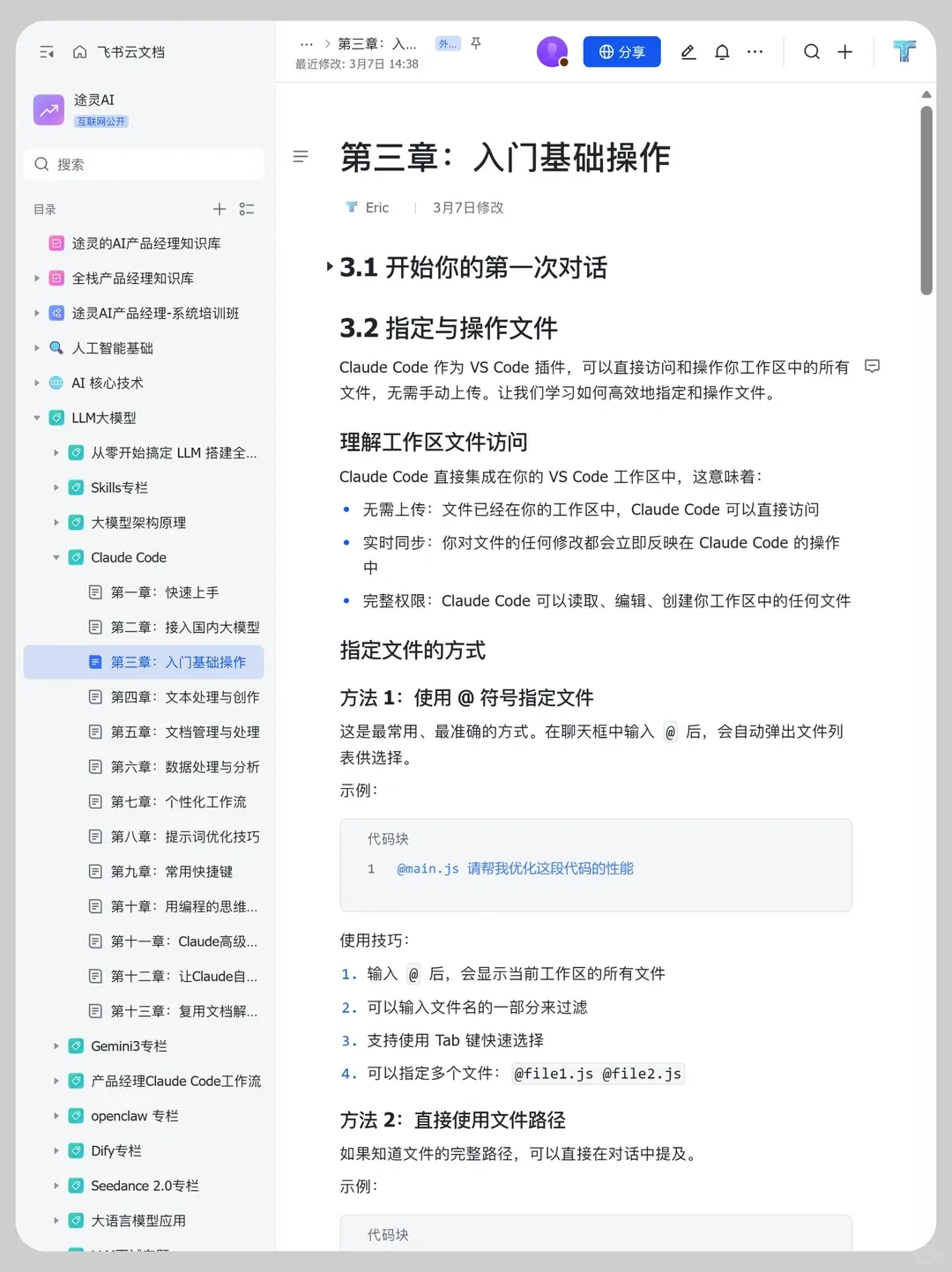This screenshot has width=952, height=1272.
Task: Expand the openclaw 专栏 node
Action: (x=56, y=1116)
